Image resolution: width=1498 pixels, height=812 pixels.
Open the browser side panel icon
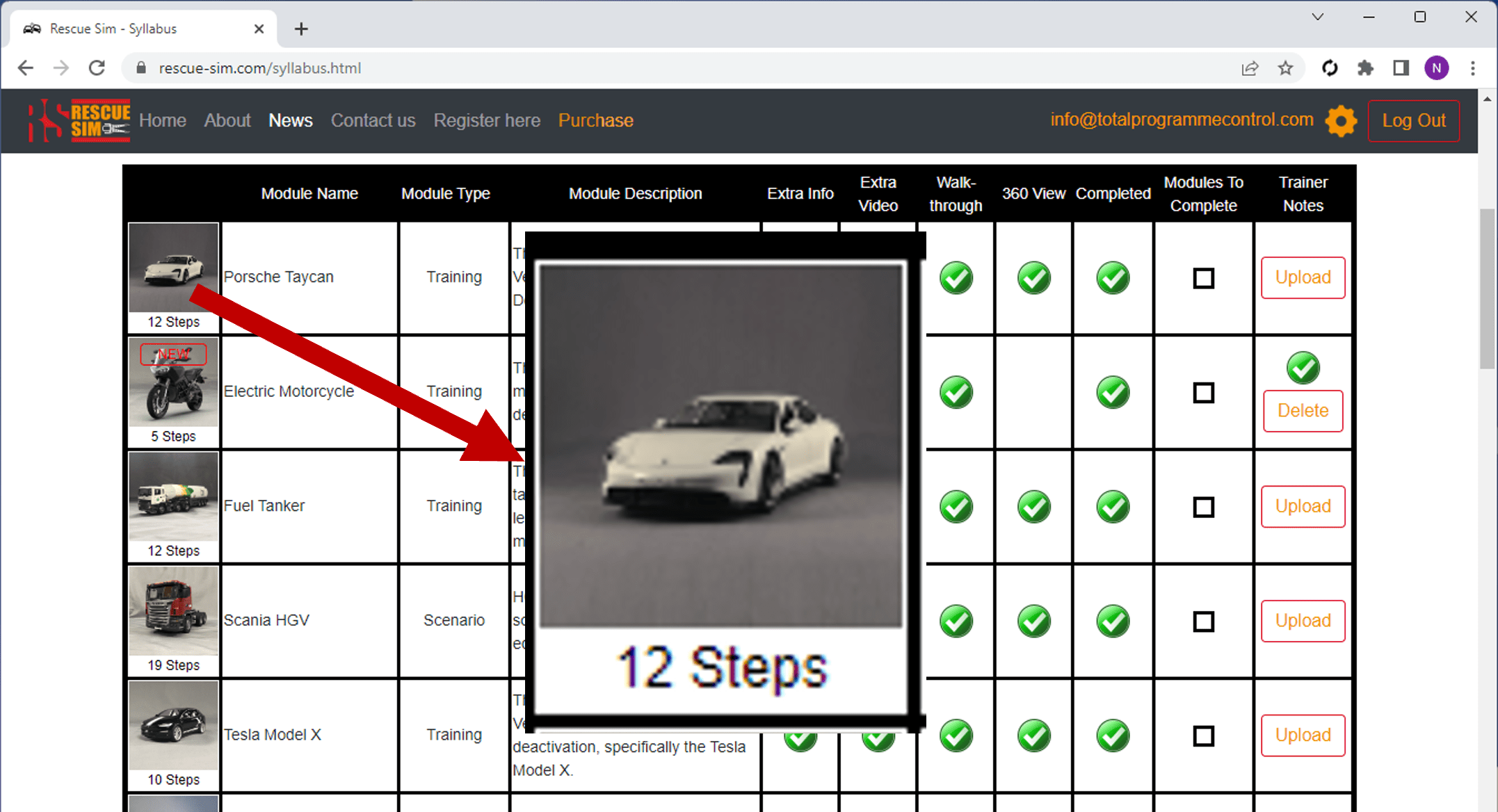click(x=1401, y=68)
